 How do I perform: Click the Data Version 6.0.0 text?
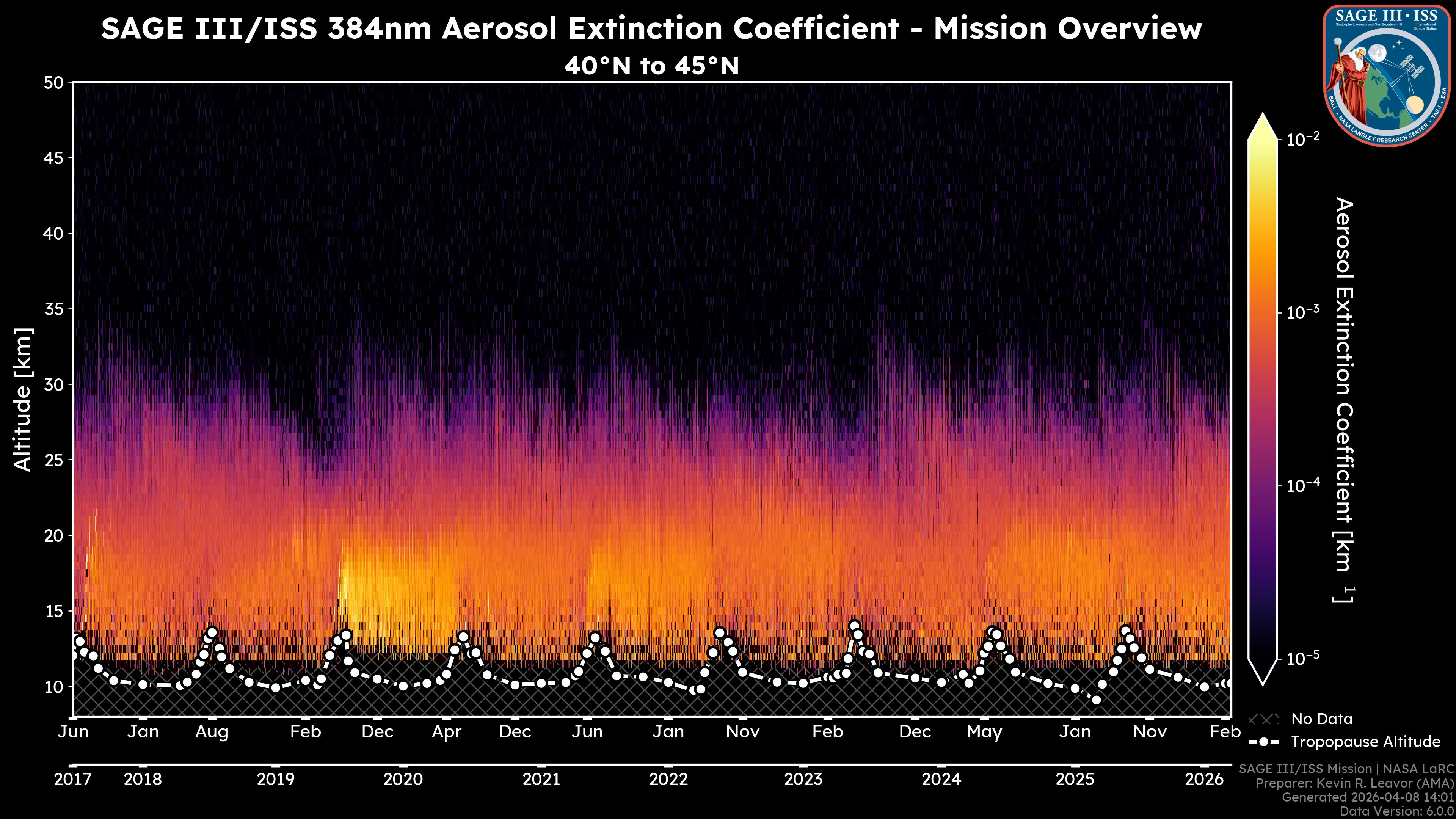(x=1397, y=811)
